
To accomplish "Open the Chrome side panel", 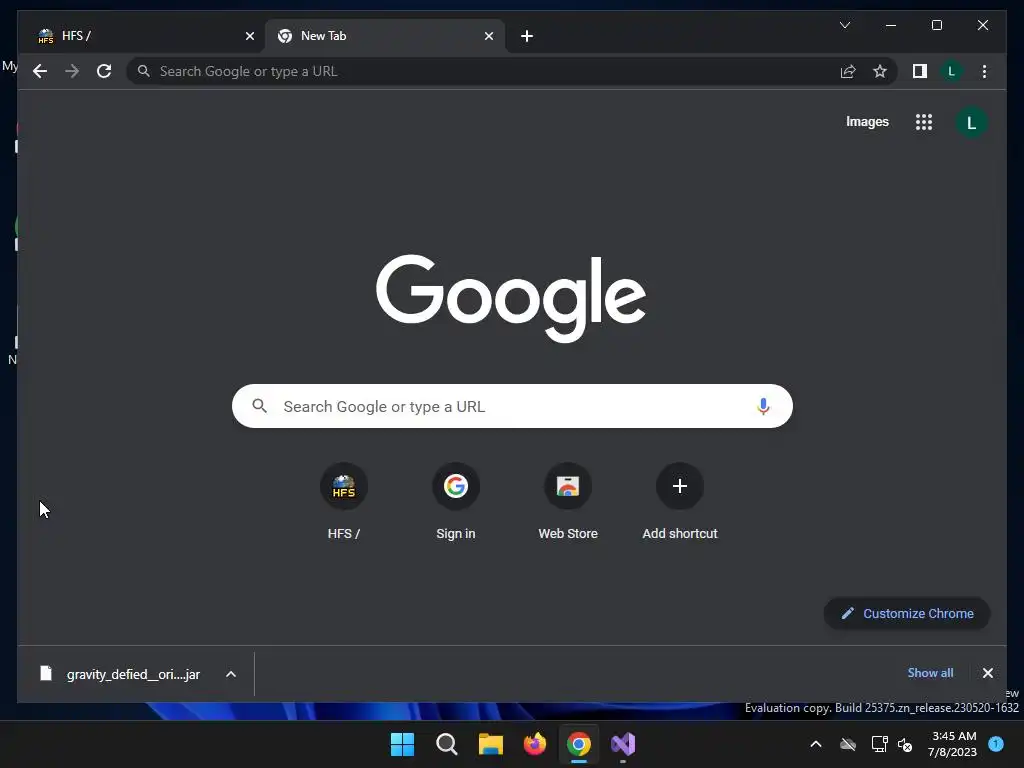I will (920, 71).
